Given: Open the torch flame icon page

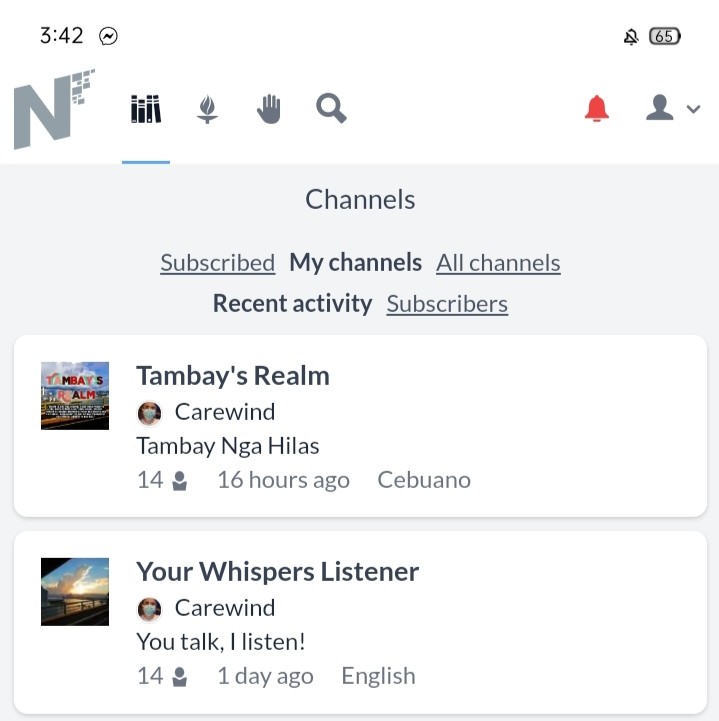Looking at the screenshot, I should [x=207, y=109].
